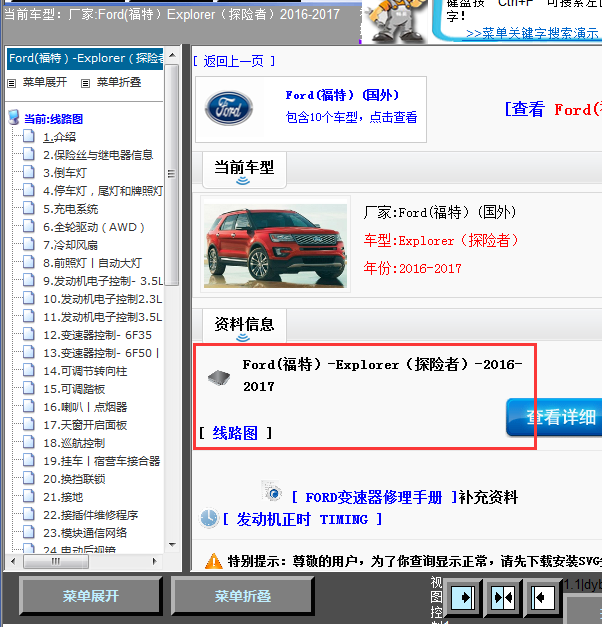The height and width of the screenshot is (627, 602).
Task: Open tree item 2.保险丝与继电器信息
Action: (98, 155)
